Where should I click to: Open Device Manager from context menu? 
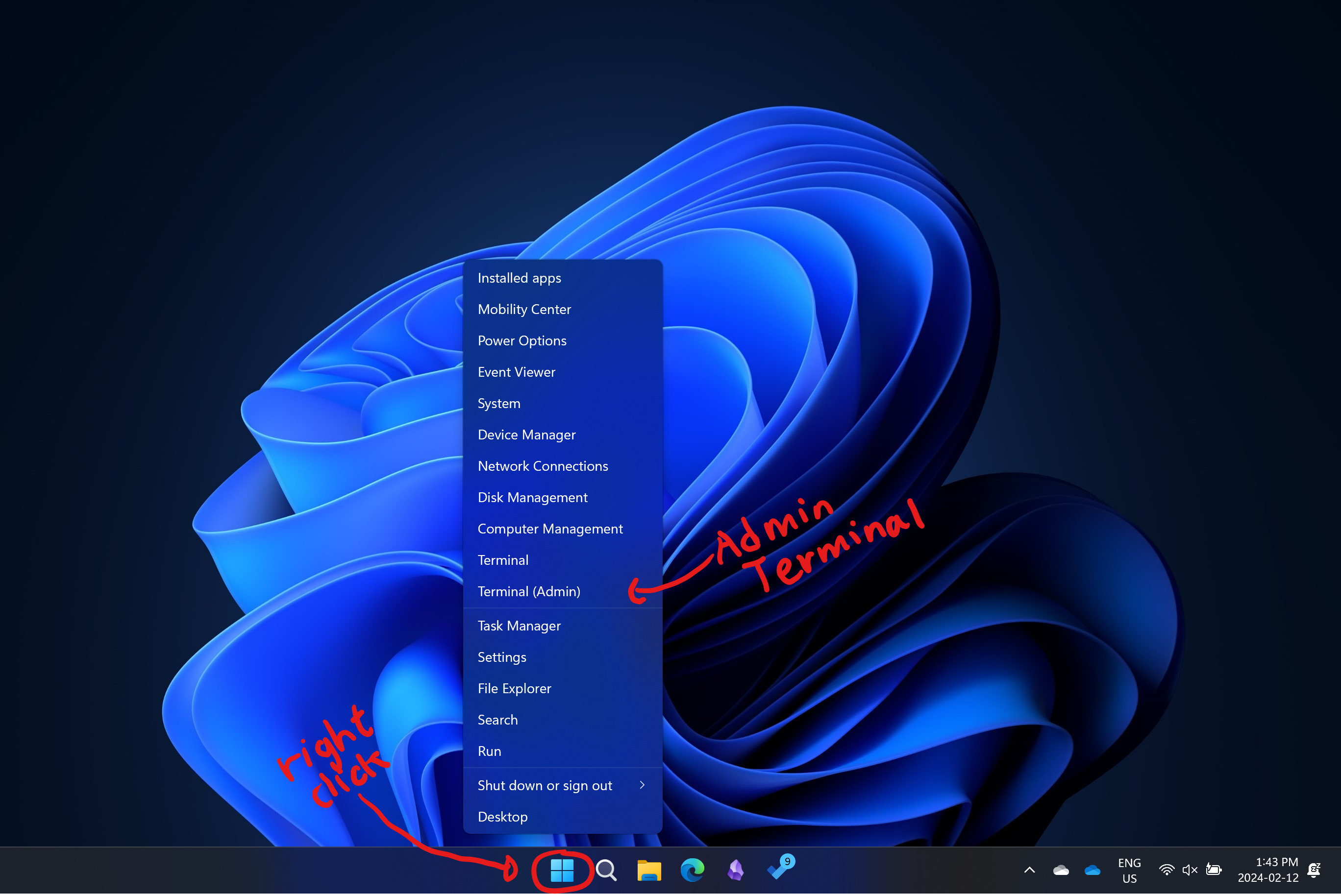(x=526, y=434)
